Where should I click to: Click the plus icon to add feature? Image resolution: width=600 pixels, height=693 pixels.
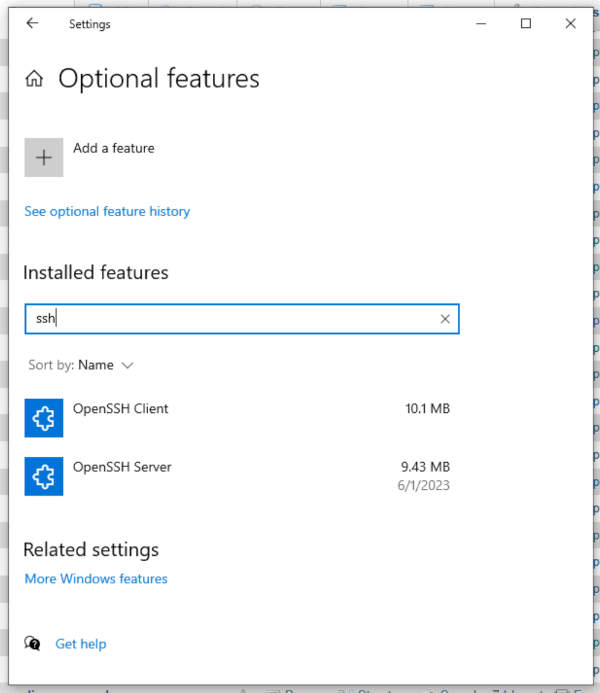tap(44, 158)
